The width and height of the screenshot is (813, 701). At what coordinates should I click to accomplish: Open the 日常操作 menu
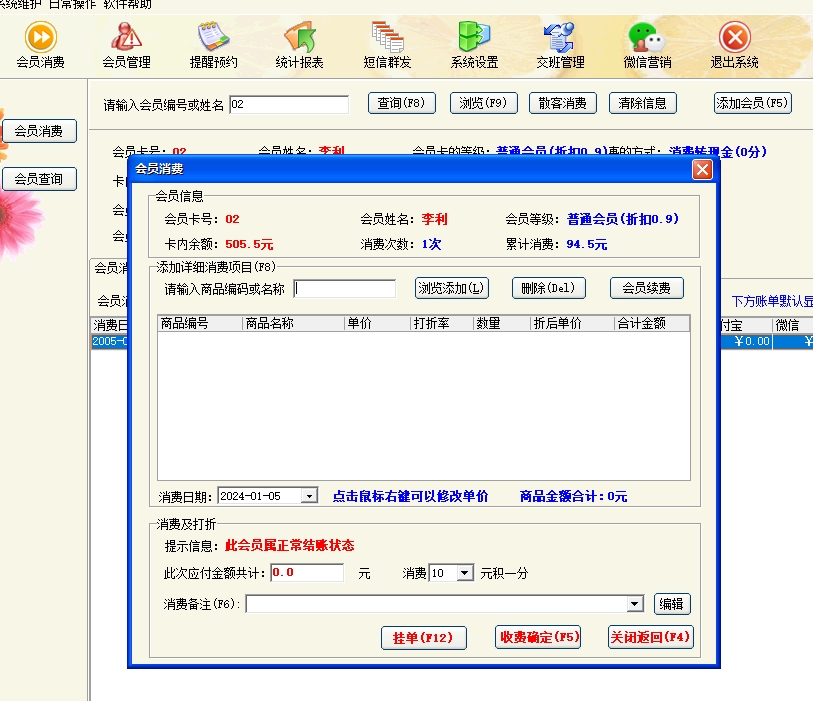coord(75,5)
